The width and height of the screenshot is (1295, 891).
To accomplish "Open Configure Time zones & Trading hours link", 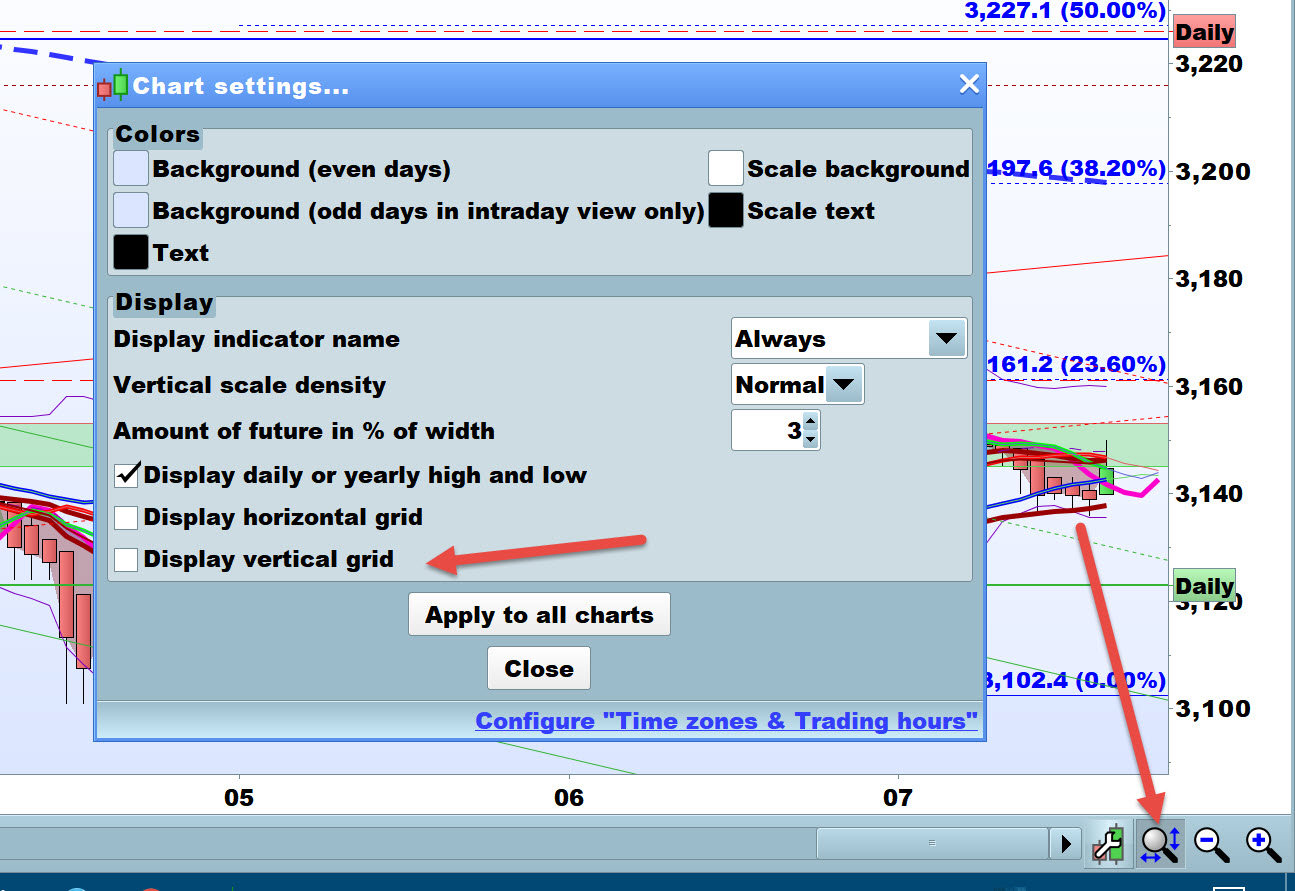I will pos(727,720).
